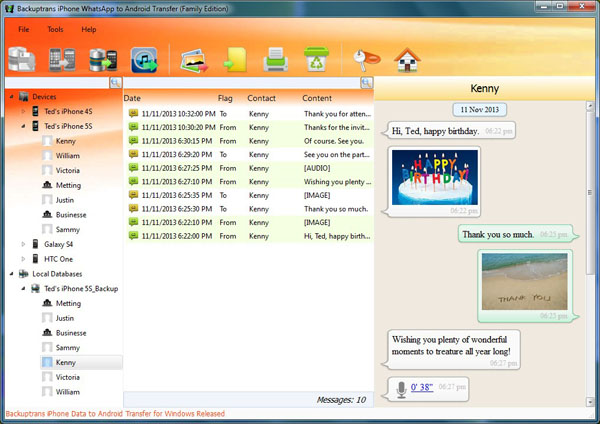
Task: Click the chat preview scrollbar thumb
Action: pyautogui.click(x=590, y=192)
